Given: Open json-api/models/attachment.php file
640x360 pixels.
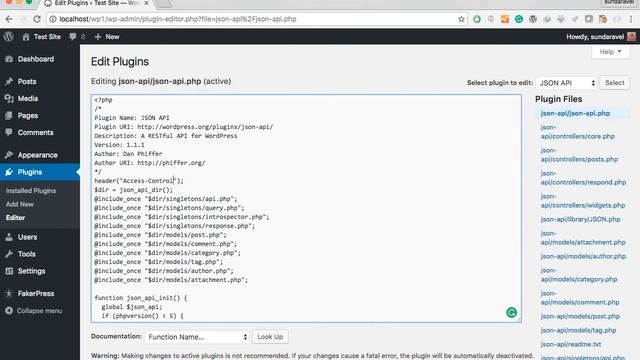Looking at the screenshot, I should point(583,238).
